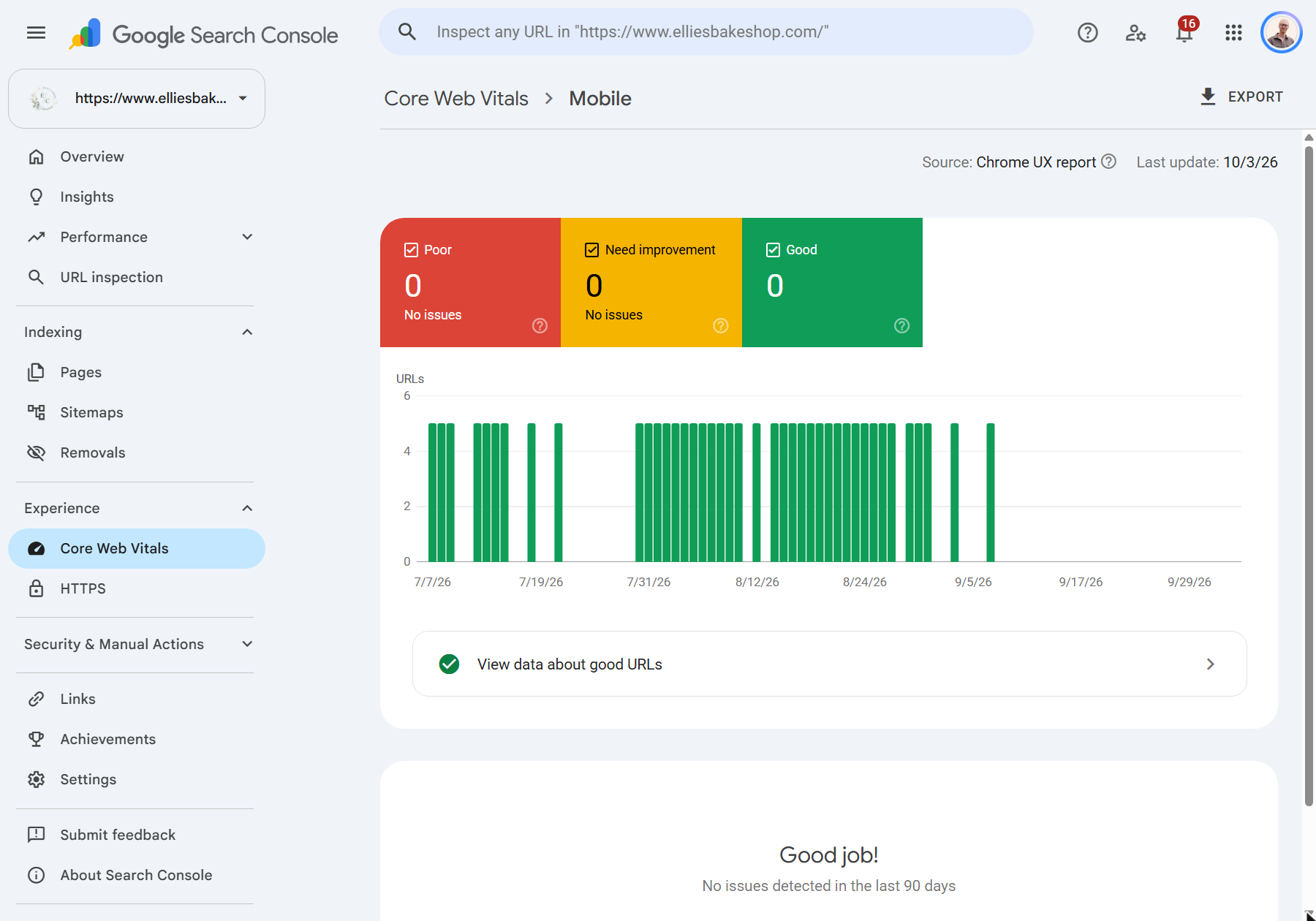
Task: Expand Security & Manual Actions section
Action: pos(247,644)
